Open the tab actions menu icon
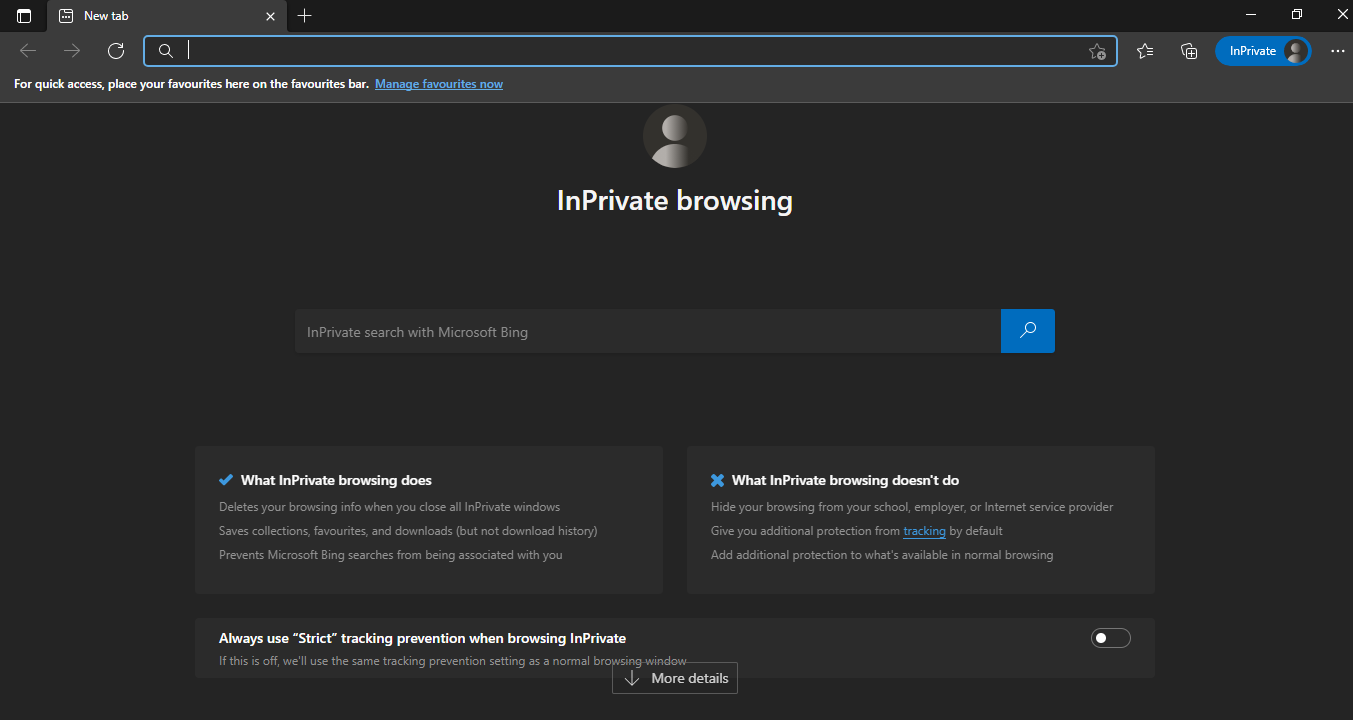The height and width of the screenshot is (720, 1353). click(x=24, y=16)
